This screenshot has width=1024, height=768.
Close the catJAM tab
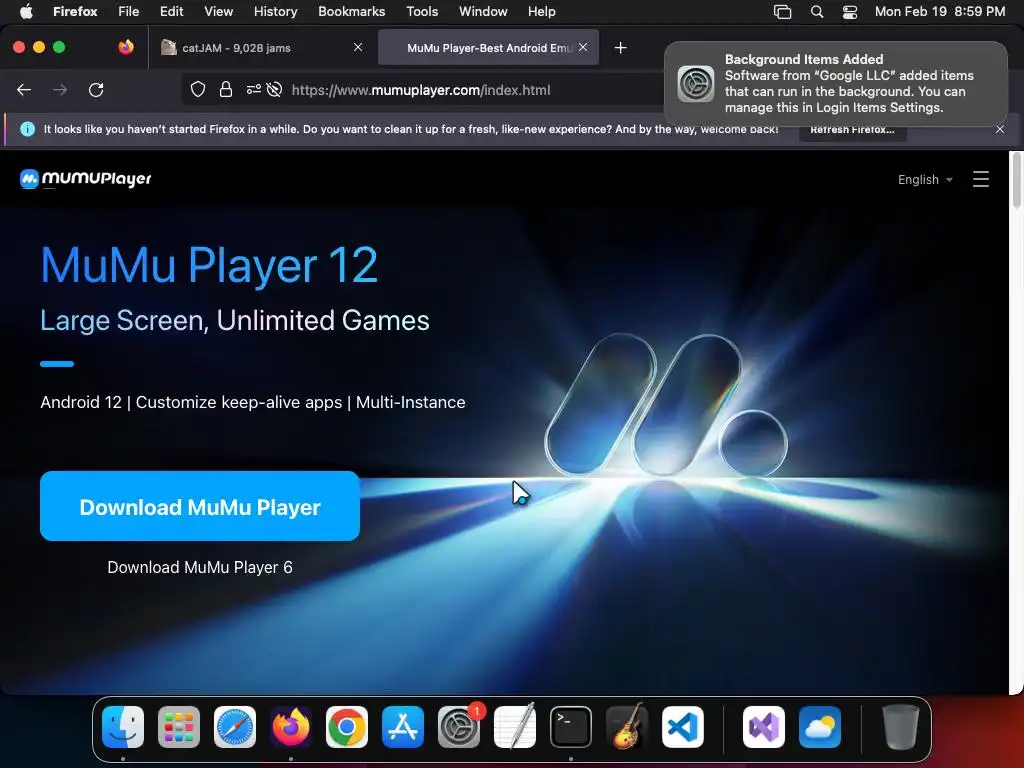358,47
